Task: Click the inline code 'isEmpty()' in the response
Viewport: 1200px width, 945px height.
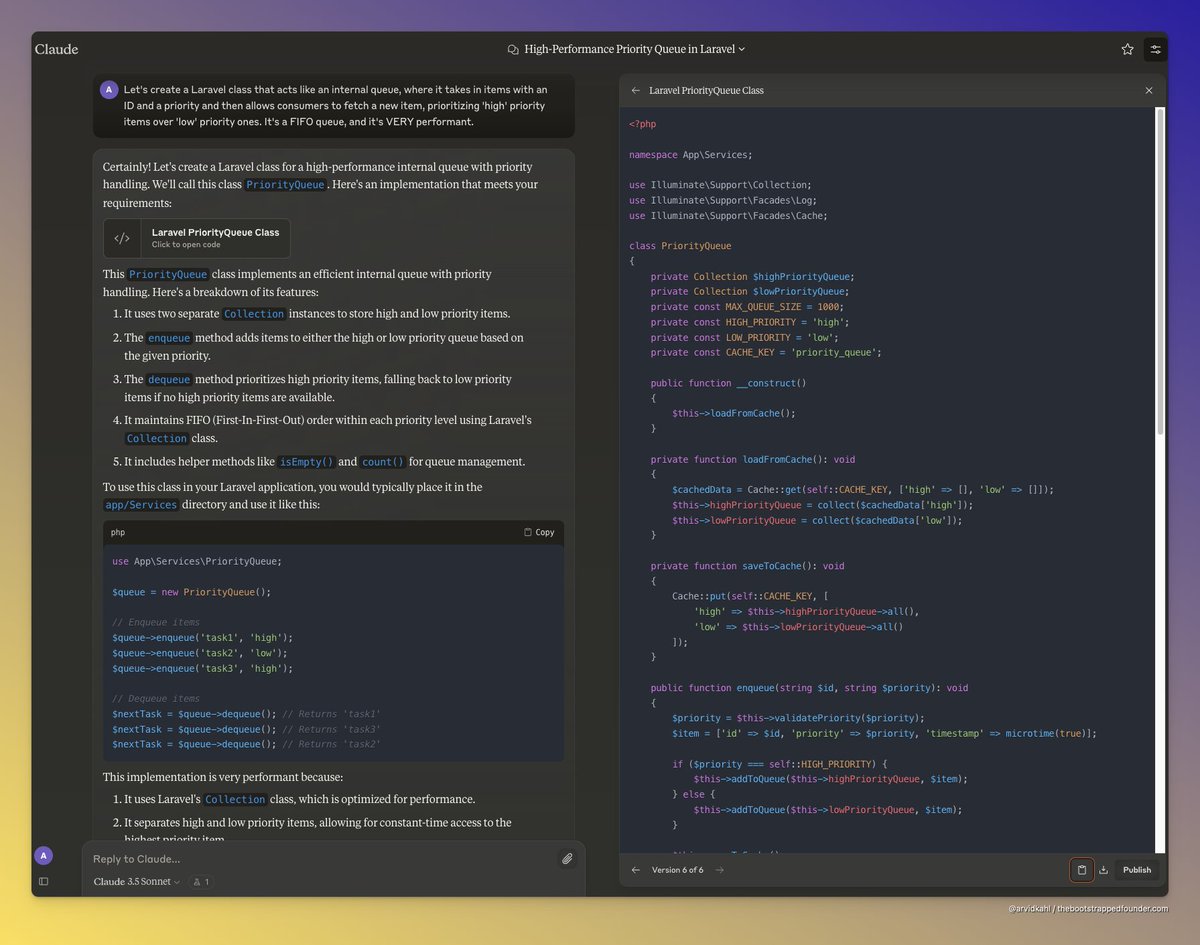Action: 306,462
